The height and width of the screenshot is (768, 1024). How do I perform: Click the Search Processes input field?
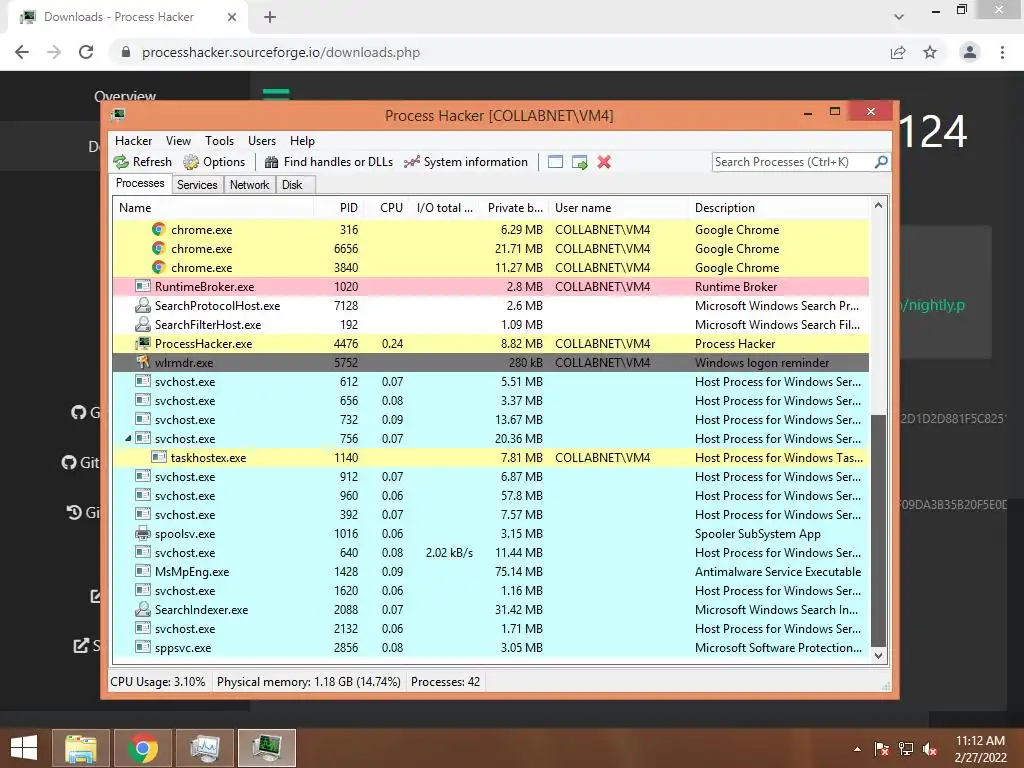pos(793,162)
